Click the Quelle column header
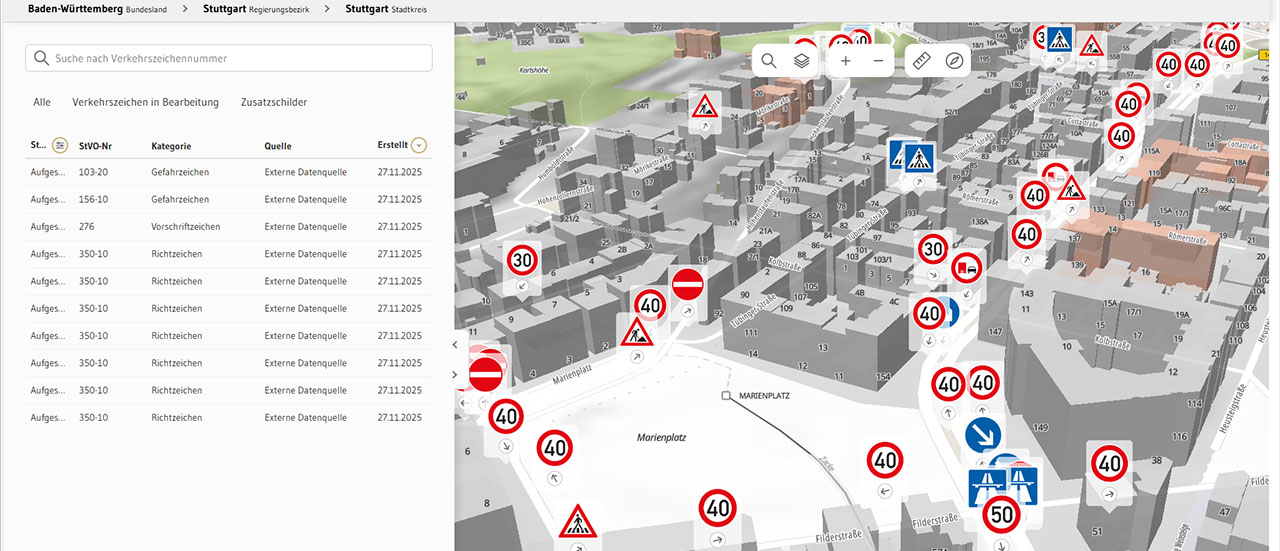 tap(278, 146)
